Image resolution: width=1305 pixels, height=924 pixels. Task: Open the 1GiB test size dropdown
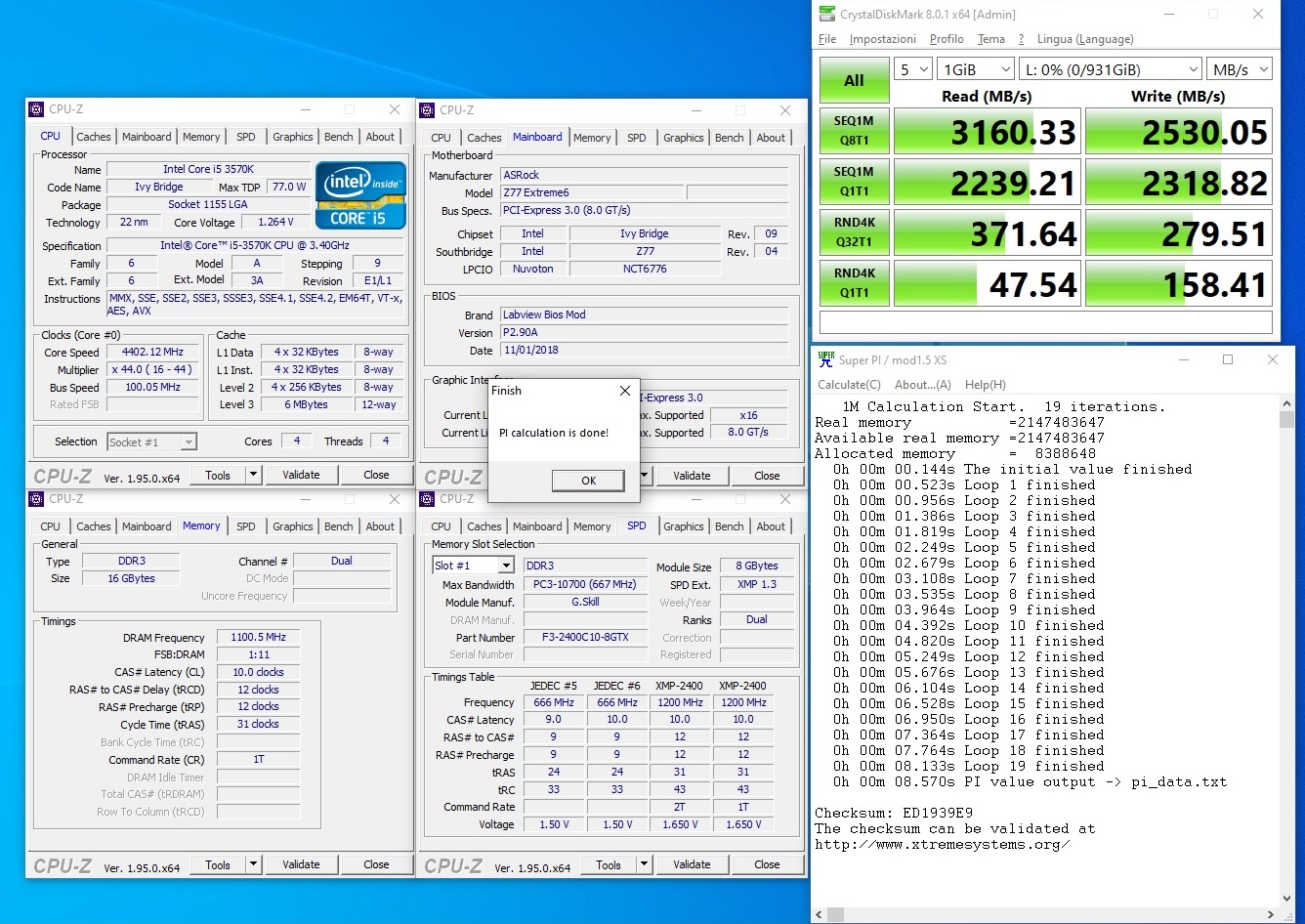pos(976,69)
